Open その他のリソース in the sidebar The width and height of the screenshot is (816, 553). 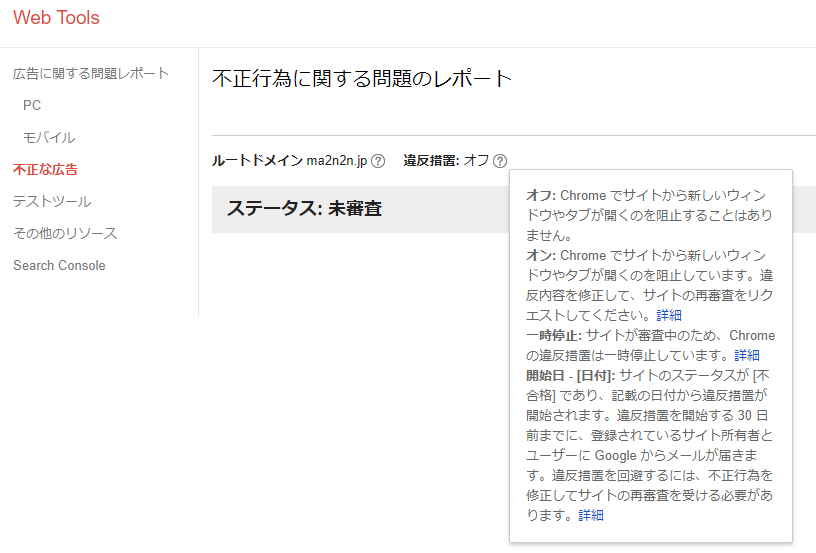coord(65,233)
